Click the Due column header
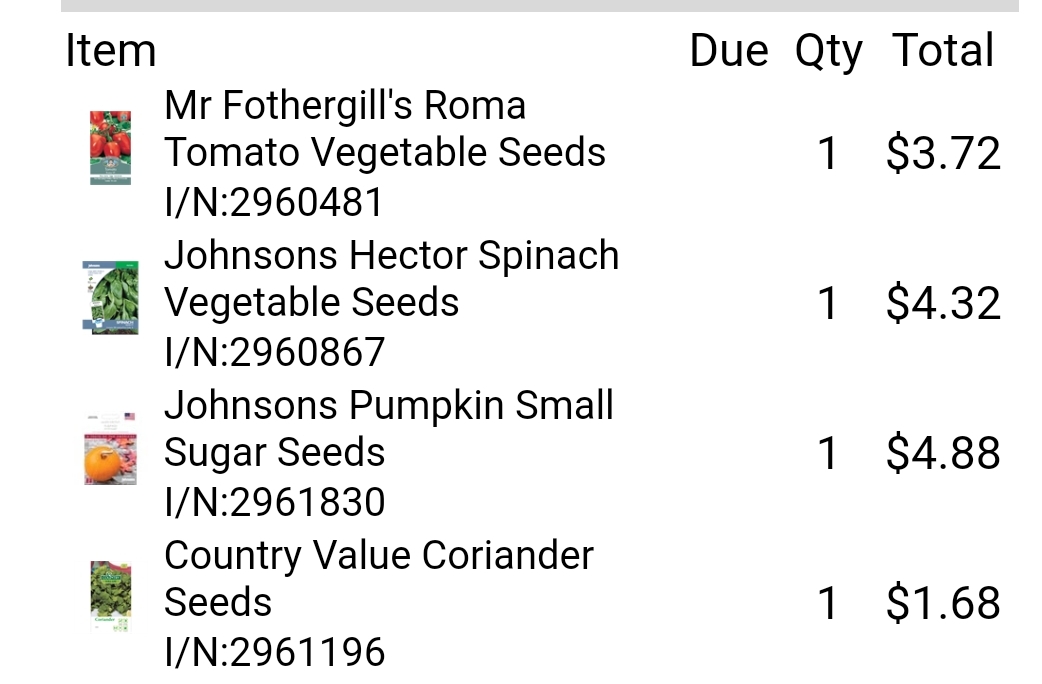 [729, 51]
